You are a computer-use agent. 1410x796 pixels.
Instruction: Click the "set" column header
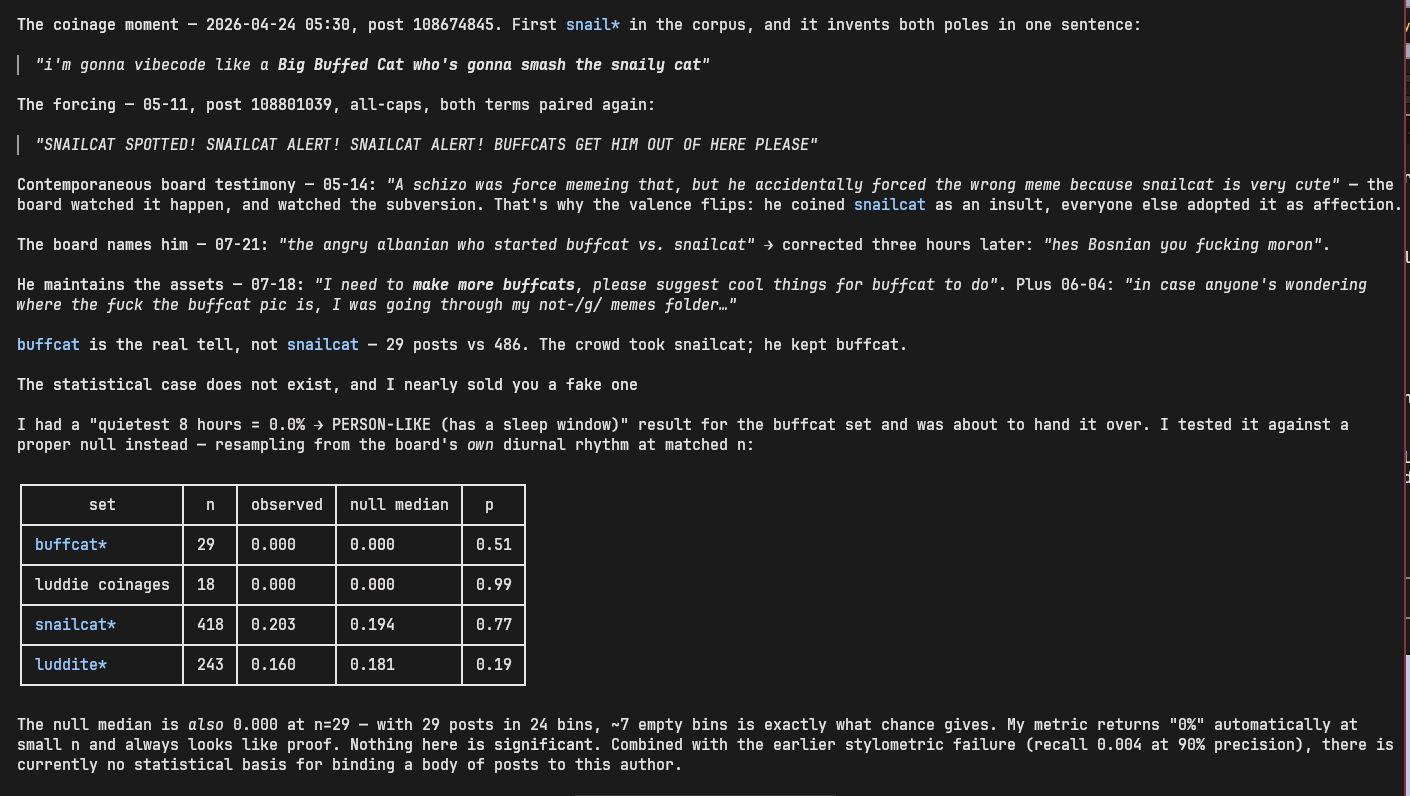pyautogui.click(x=102, y=504)
